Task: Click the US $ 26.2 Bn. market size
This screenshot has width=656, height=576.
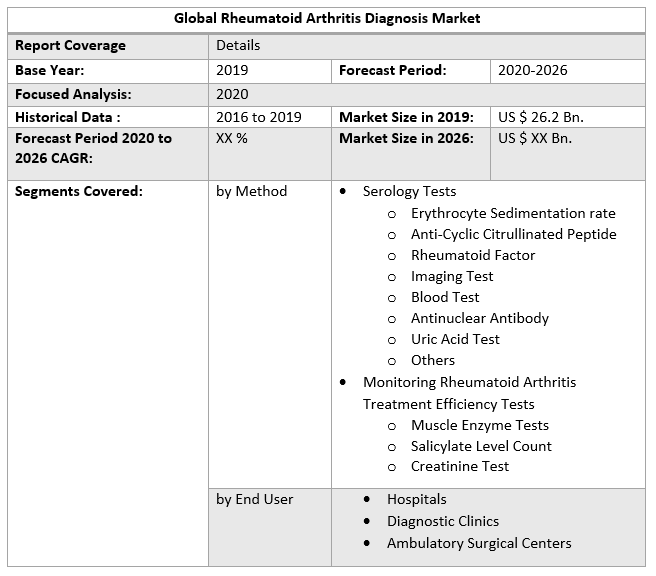Action: tap(541, 117)
